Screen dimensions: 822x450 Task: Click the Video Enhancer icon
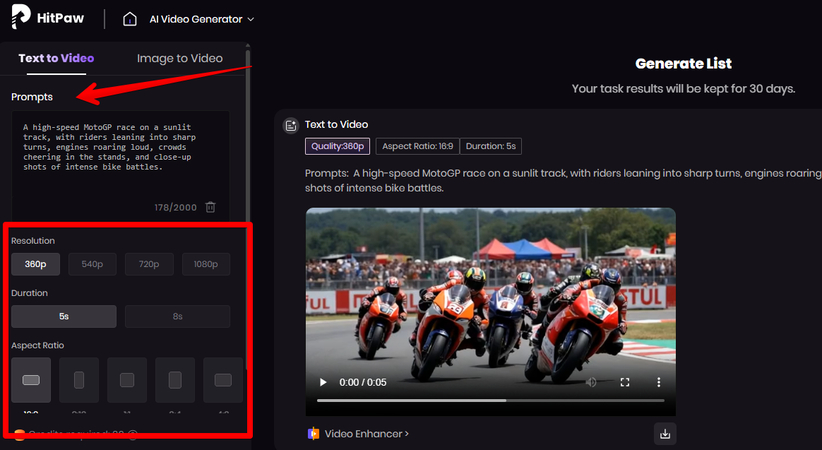coord(313,434)
